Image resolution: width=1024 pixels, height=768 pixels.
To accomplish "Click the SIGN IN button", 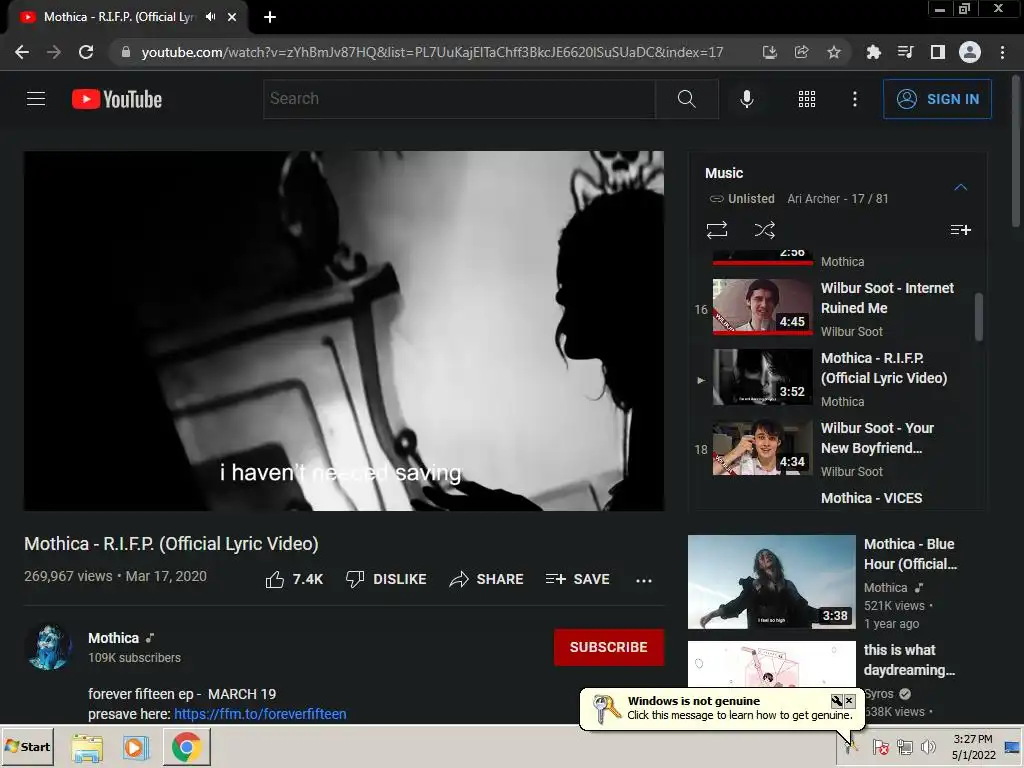I will [x=937, y=99].
